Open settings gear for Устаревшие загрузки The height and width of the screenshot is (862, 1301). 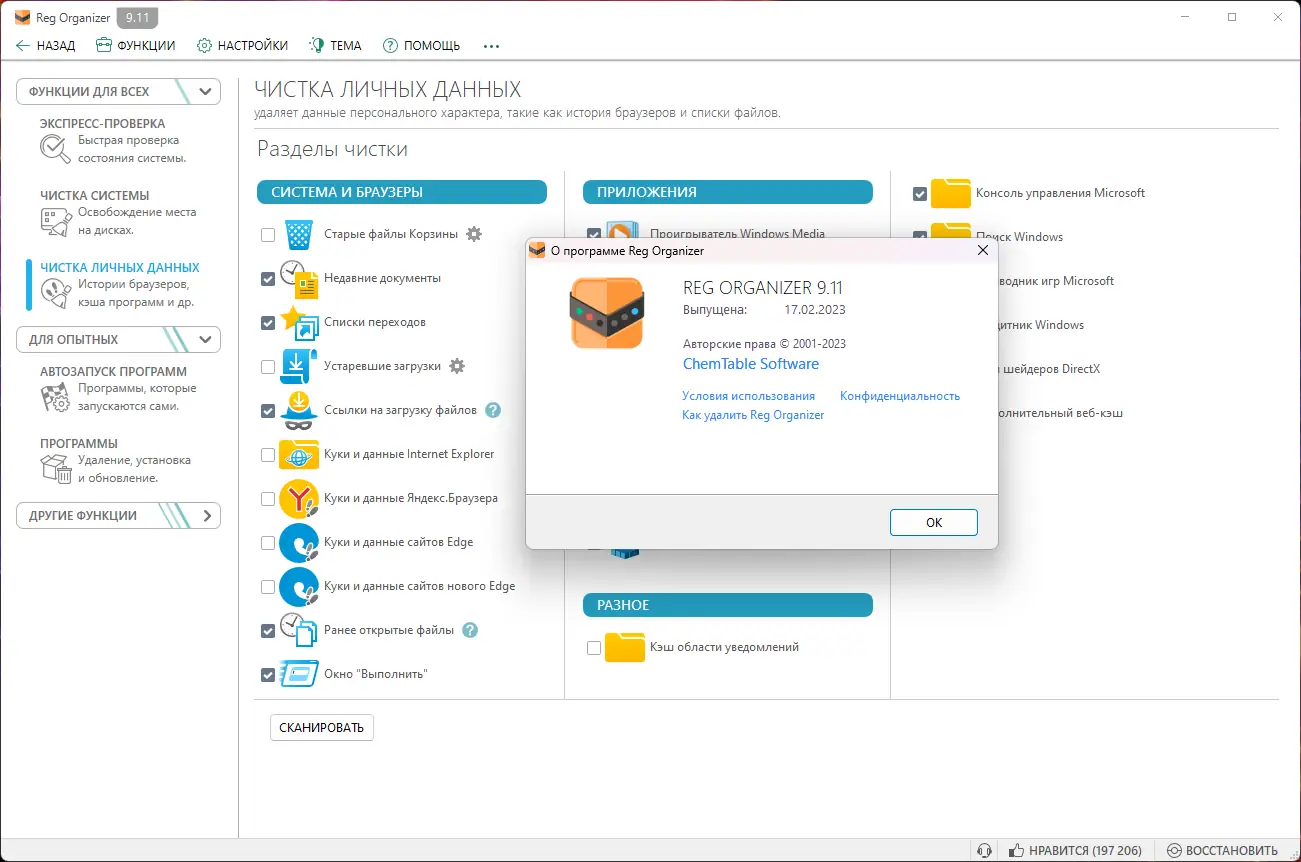pyautogui.click(x=457, y=366)
